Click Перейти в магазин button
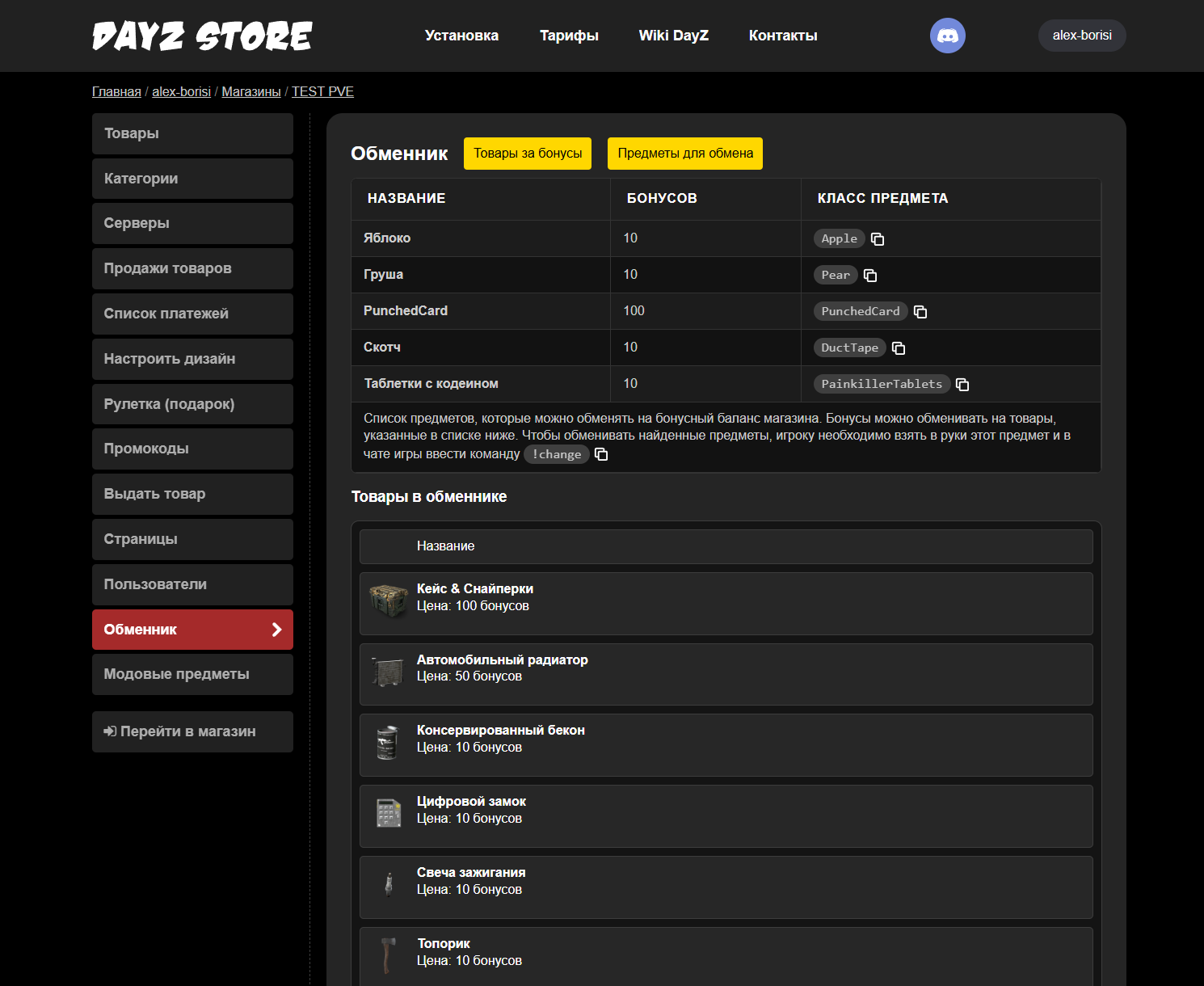1204x986 pixels. tap(192, 731)
